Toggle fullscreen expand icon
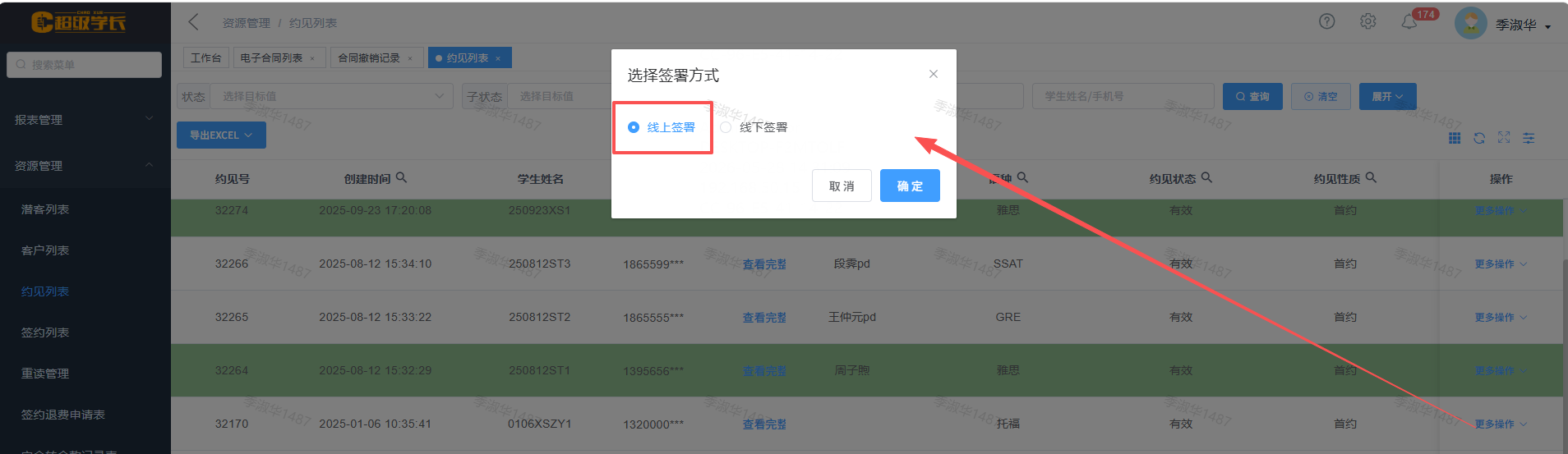Image resolution: width=1568 pixels, height=454 pixels. tap(1504, 138)
